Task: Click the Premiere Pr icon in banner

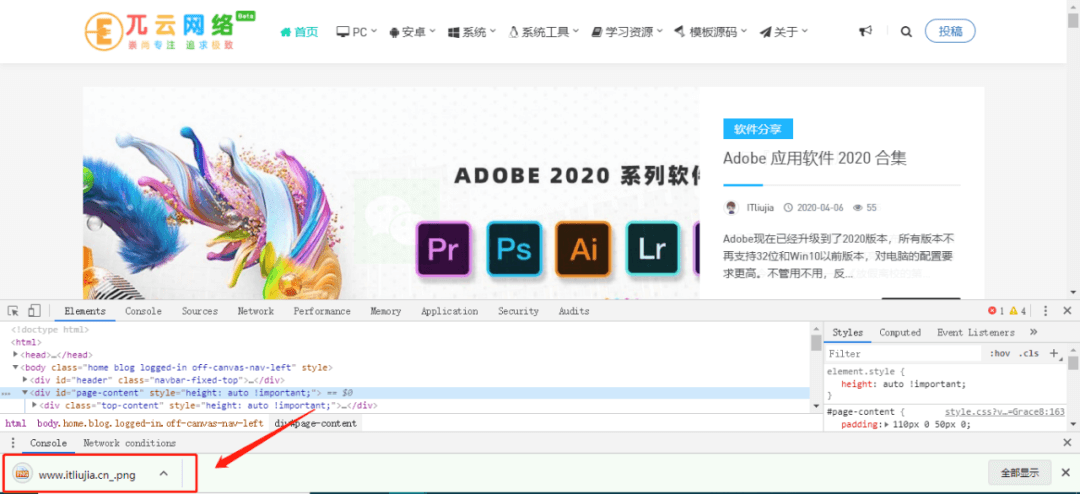Action: click(x=444, y=249)
